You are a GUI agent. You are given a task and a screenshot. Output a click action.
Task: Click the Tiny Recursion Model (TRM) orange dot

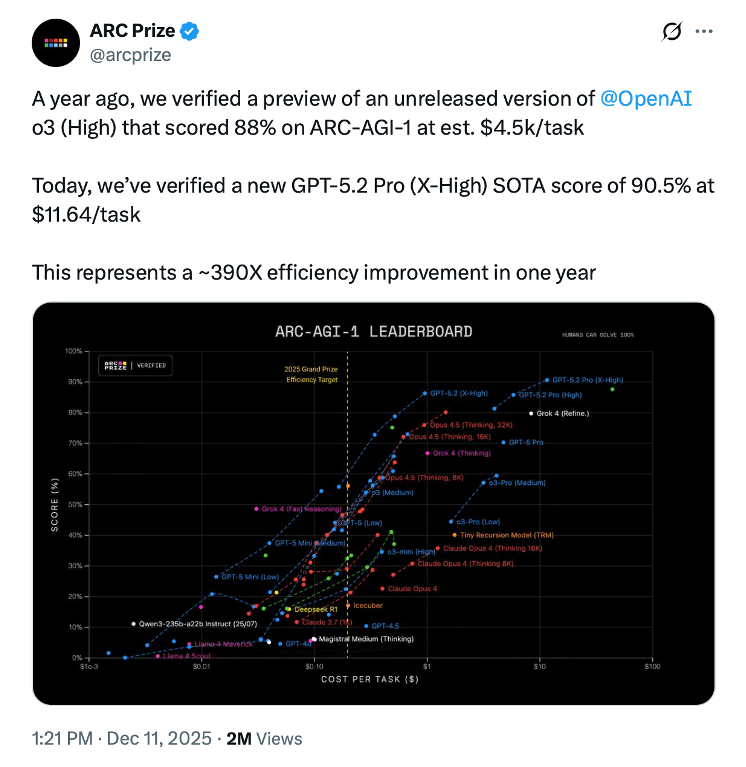pyautogui.click(x=454, y=535)
